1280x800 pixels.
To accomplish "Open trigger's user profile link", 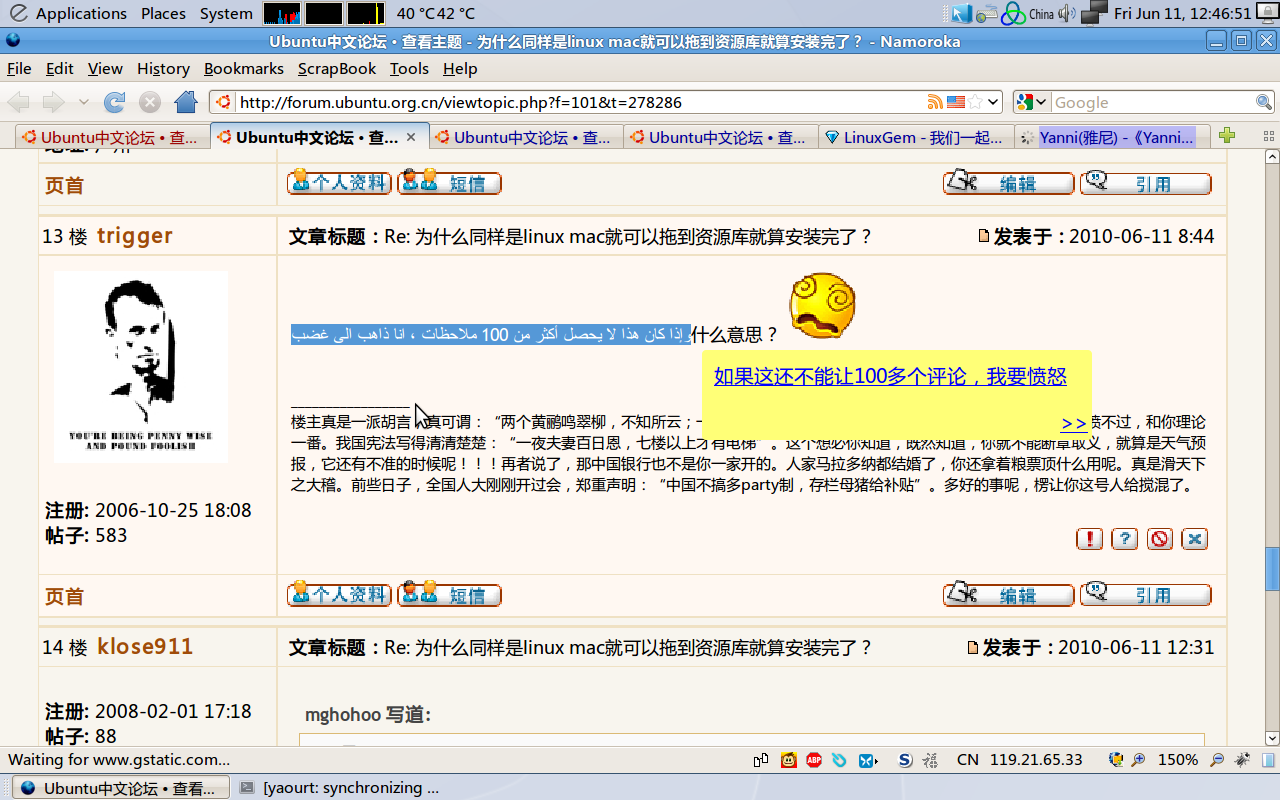I will (135, 236).
